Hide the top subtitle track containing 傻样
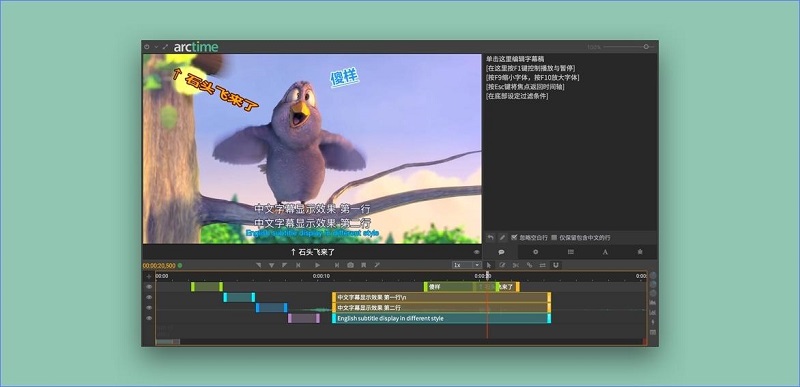Viewport: 800px width, 387px height. [149, 287]
